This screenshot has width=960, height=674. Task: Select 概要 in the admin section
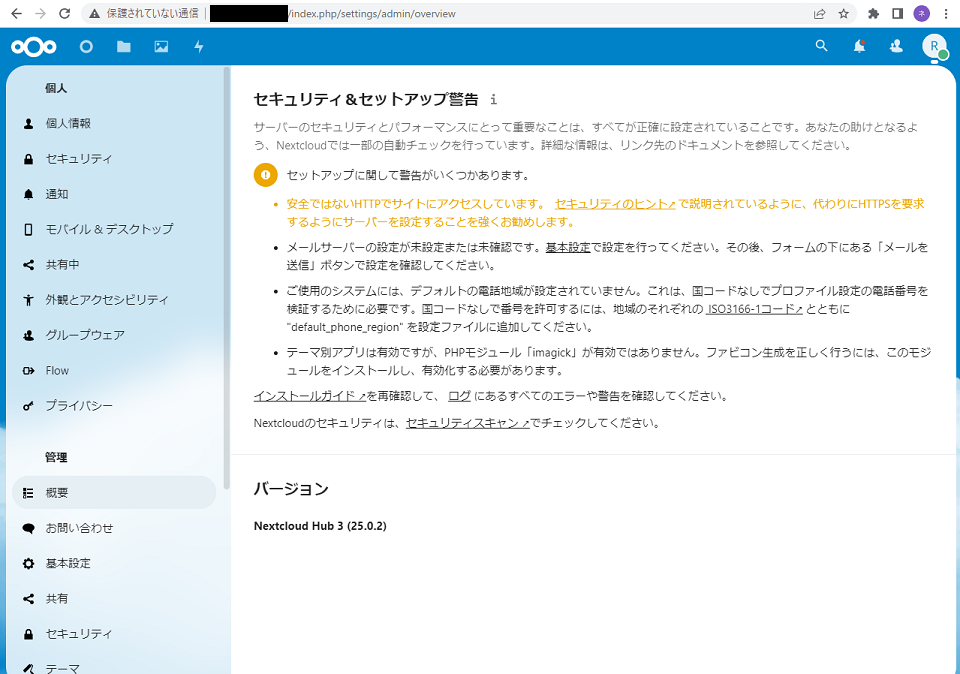click(114, 493)
